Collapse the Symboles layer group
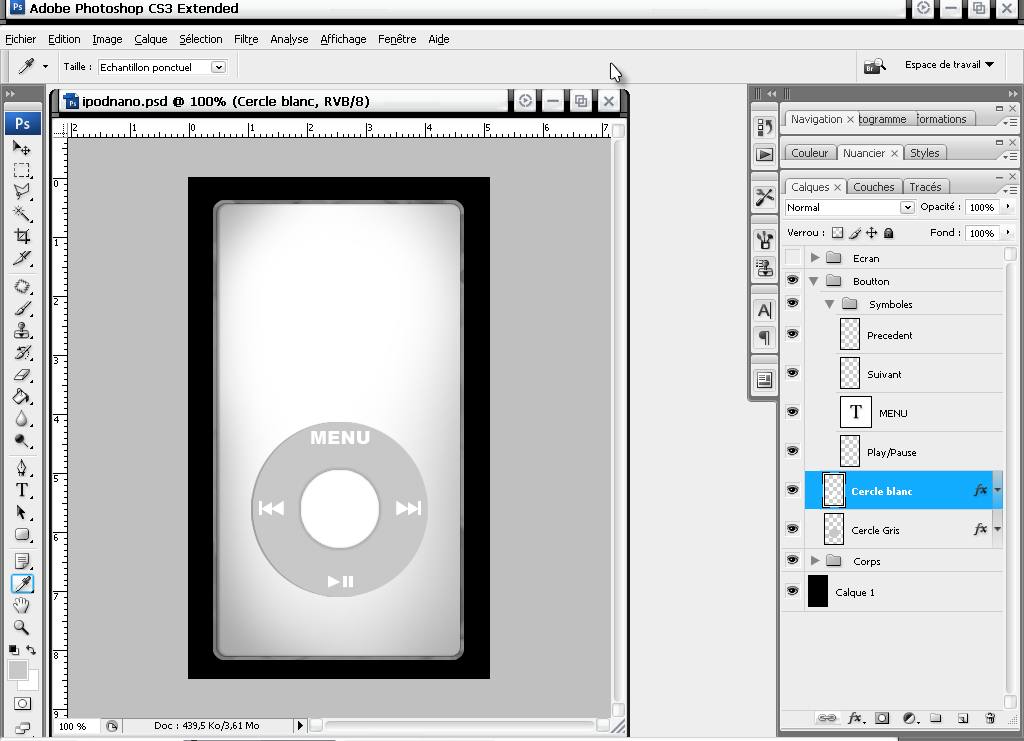Viewport: 1024px width, 741px height. (829, 304)
